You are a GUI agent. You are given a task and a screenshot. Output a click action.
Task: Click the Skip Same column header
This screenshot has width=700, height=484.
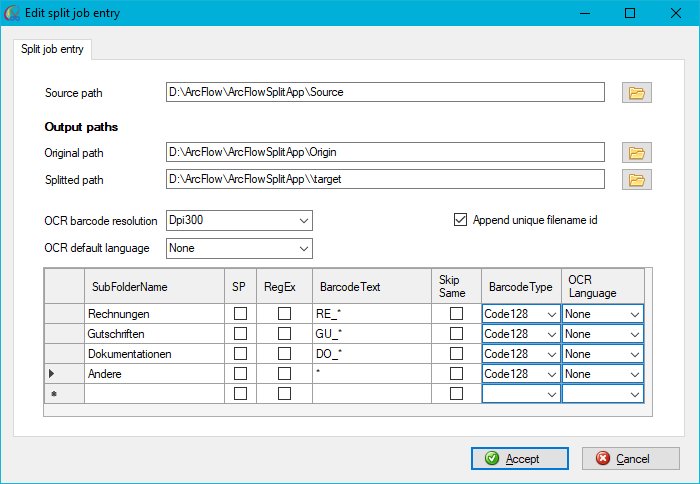click(456, 286)
